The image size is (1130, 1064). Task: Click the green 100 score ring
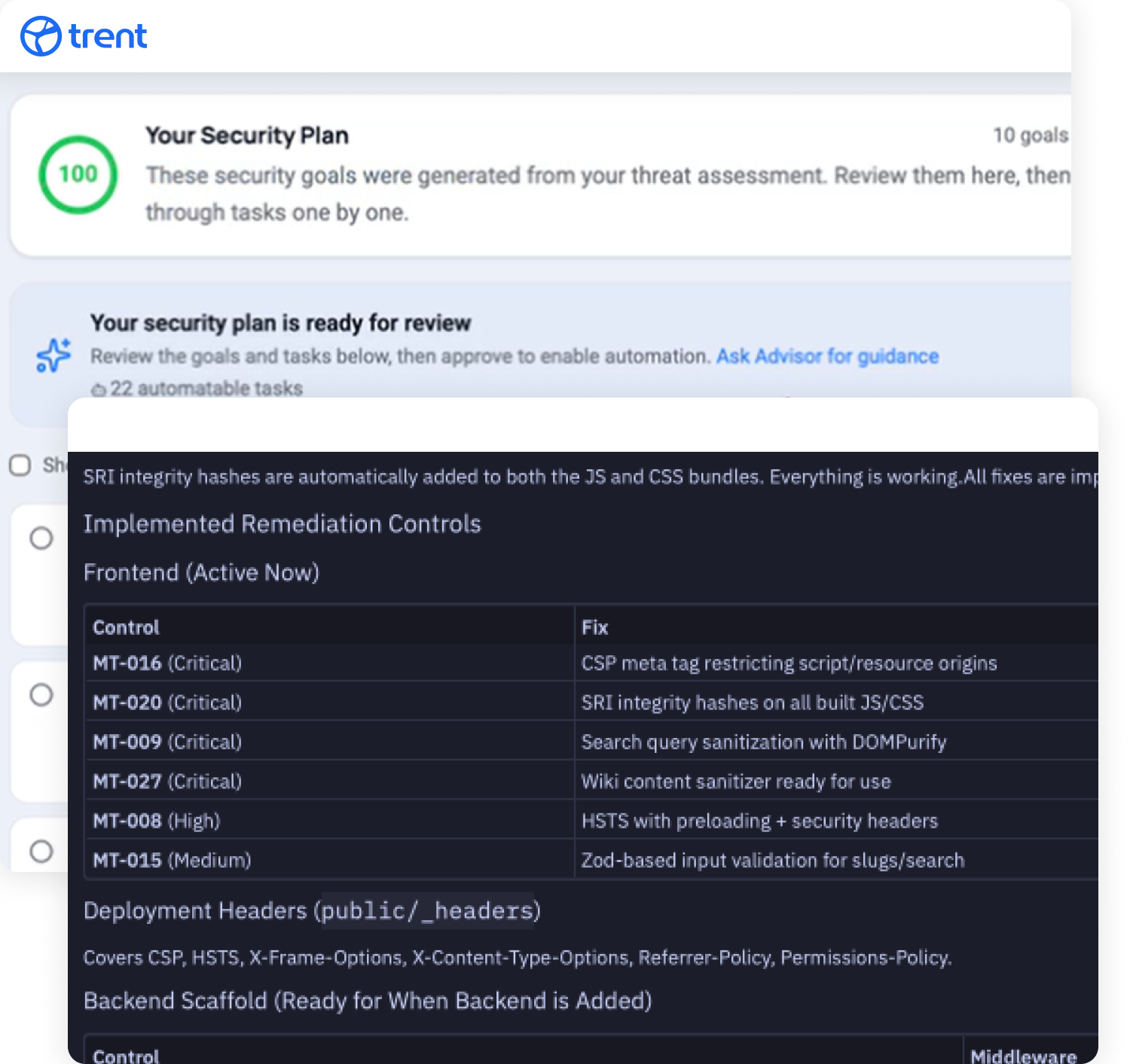pos(78,175)
